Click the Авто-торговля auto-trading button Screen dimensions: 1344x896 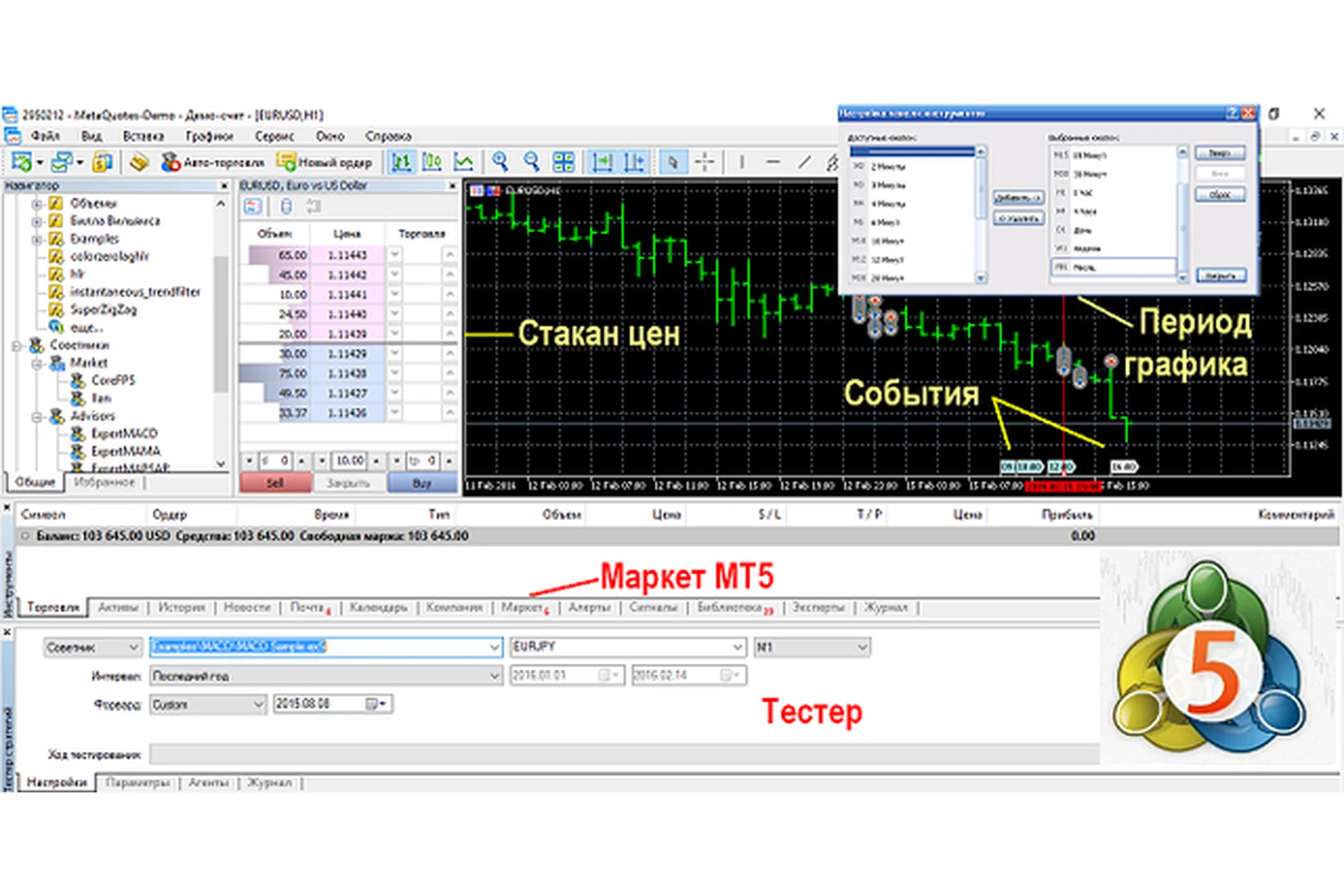pos(213,162)
